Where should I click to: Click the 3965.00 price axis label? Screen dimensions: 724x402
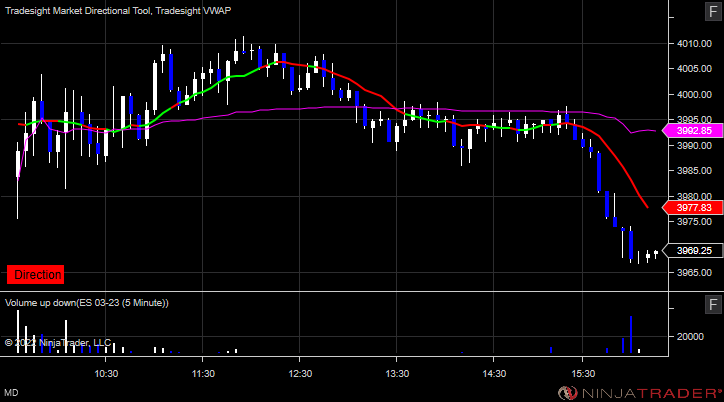[694, 272]
